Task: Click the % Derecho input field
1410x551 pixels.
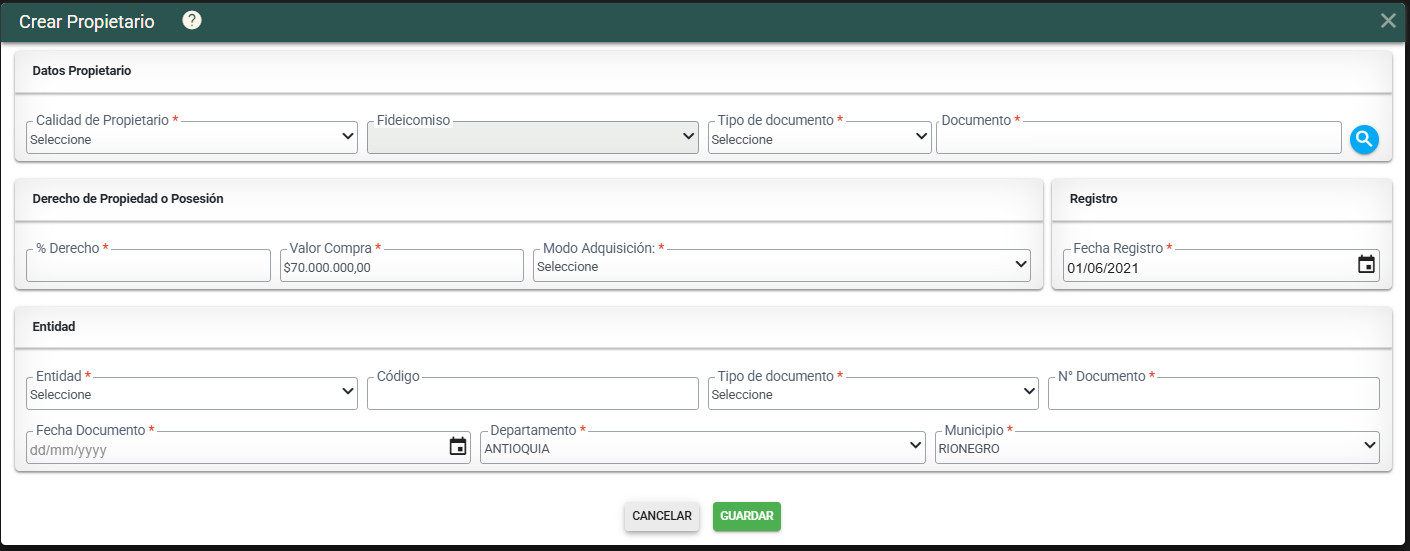Action: click(148, 265)
